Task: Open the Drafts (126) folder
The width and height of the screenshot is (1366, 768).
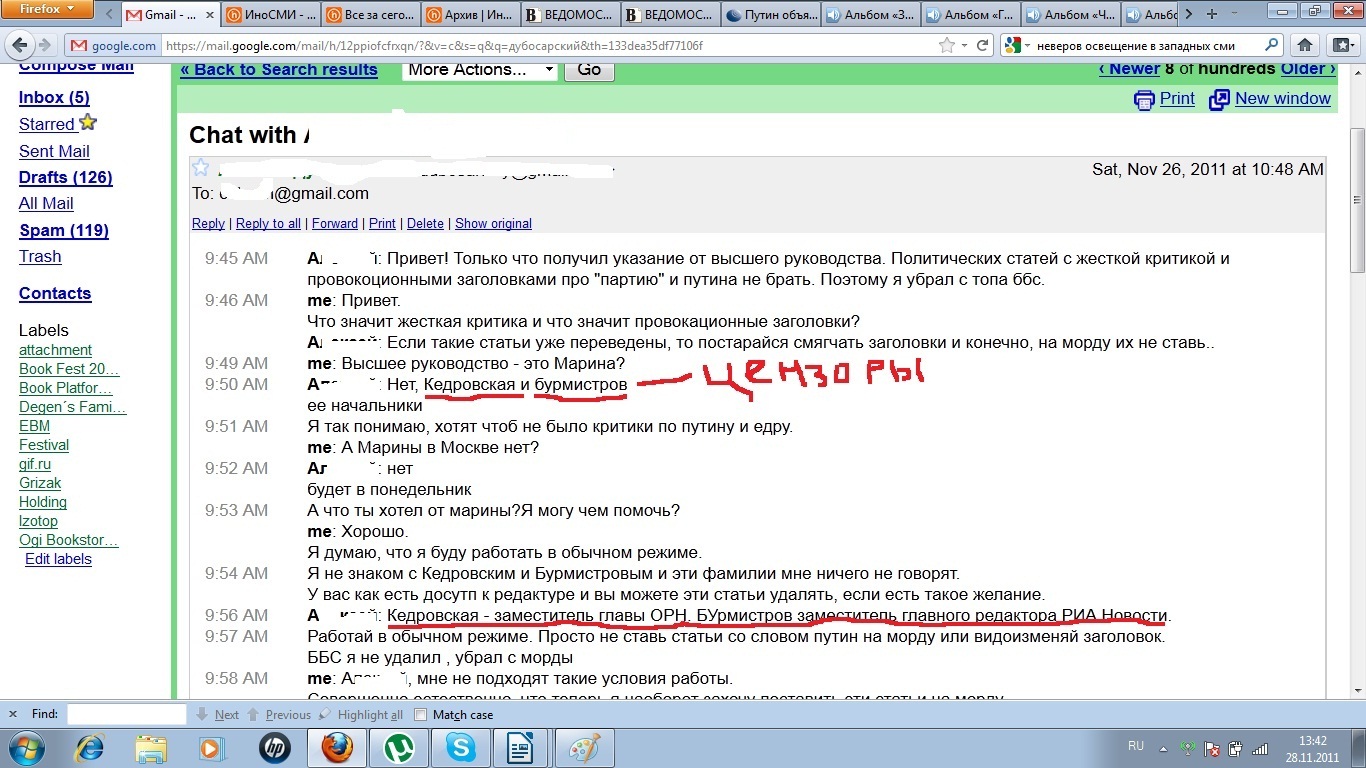Action: tap(66, 178)
